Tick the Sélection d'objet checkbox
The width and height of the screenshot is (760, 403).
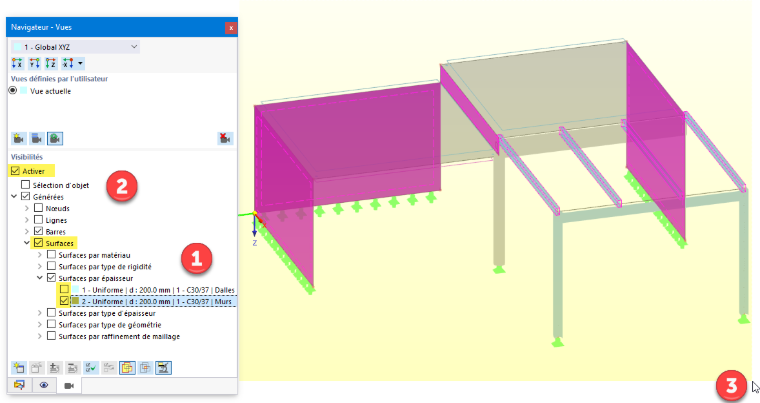point(26,185)
